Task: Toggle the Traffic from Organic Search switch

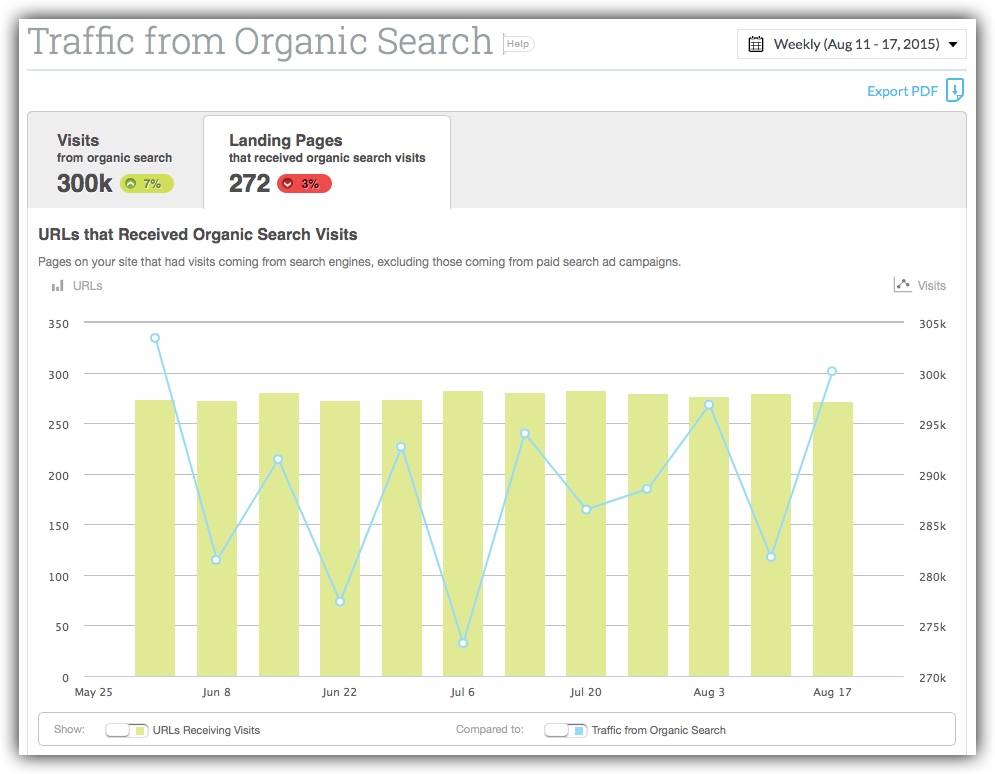Action: pos(565,730)
